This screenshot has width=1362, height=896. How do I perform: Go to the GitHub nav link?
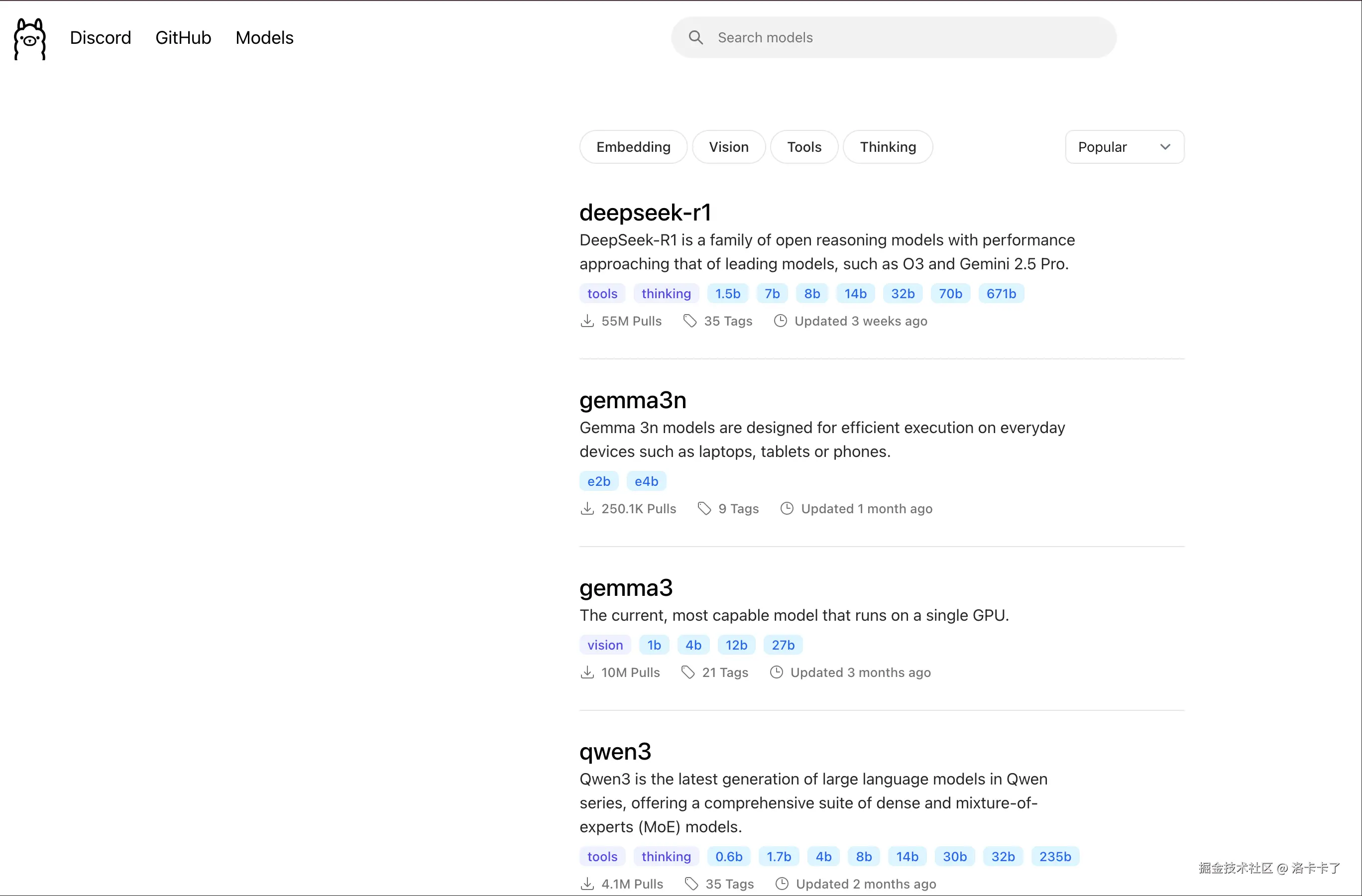coord(183,38)
